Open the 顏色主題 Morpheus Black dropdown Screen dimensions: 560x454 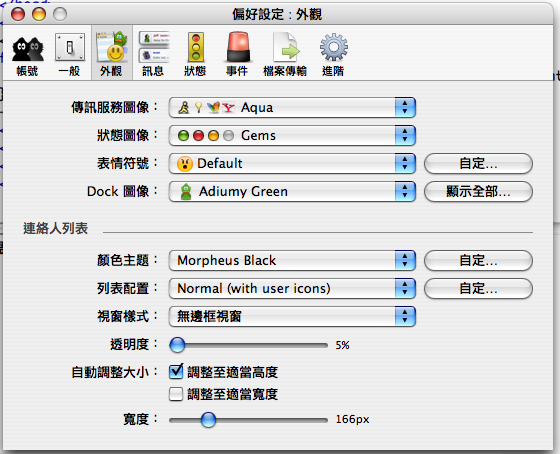click(x=292, y=260)
